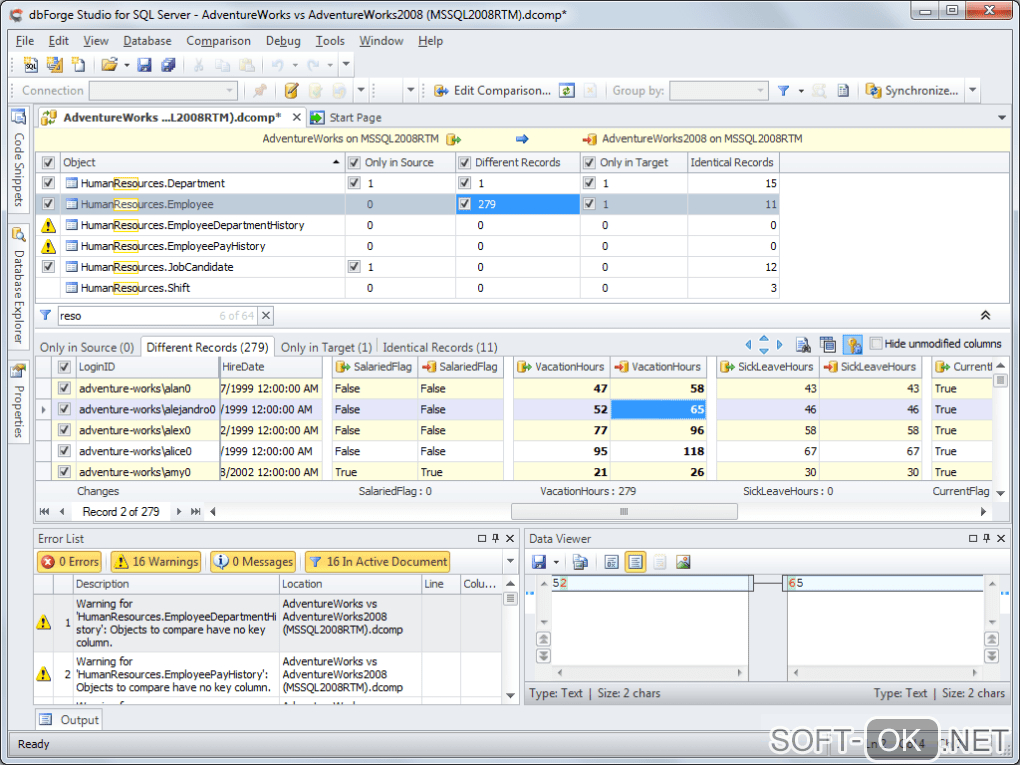
Task: Click the horizontal scrollbar of records grid
Action: [x=623, y=511]
